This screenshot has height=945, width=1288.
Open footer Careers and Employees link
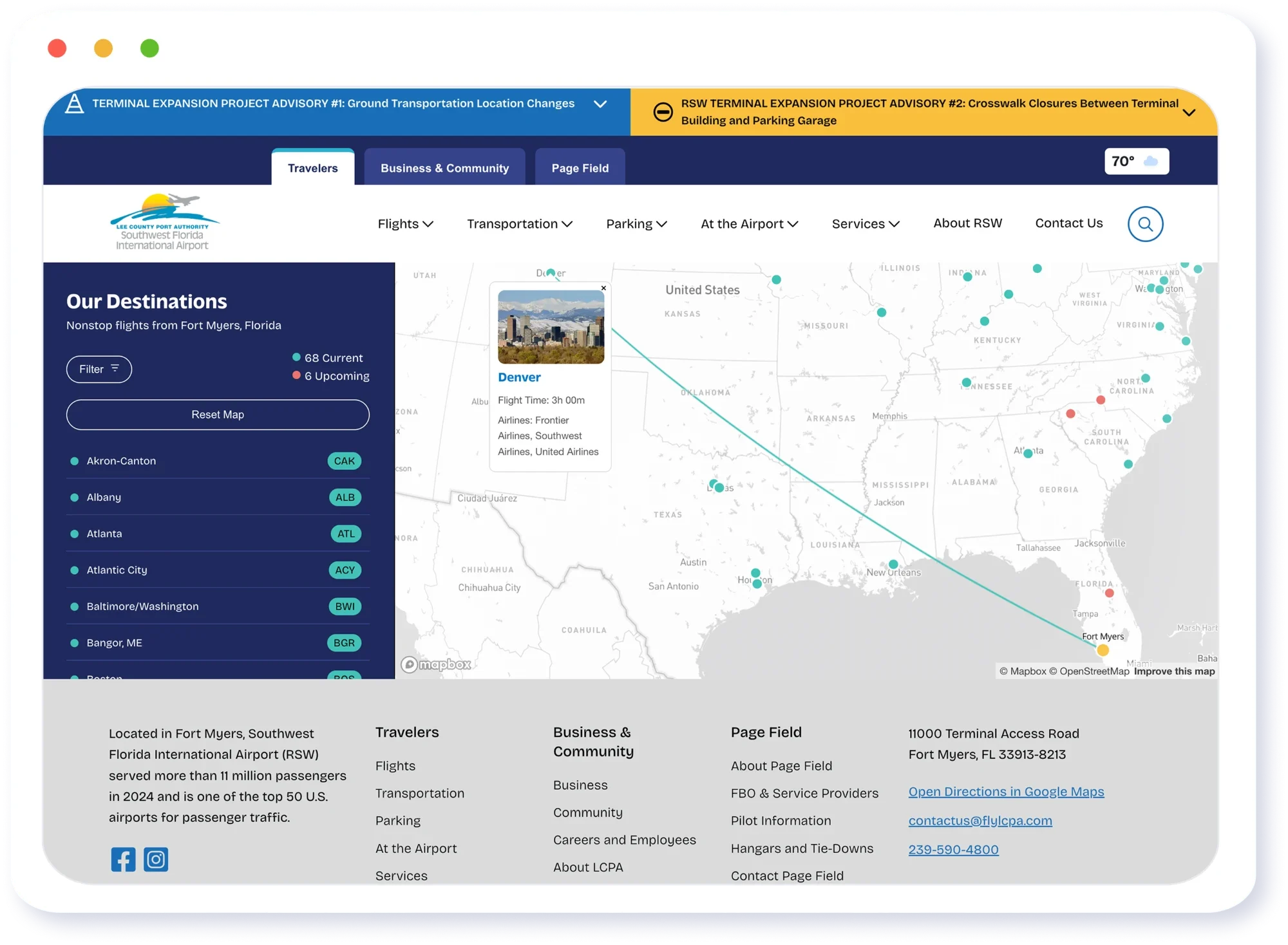point(624,840)
